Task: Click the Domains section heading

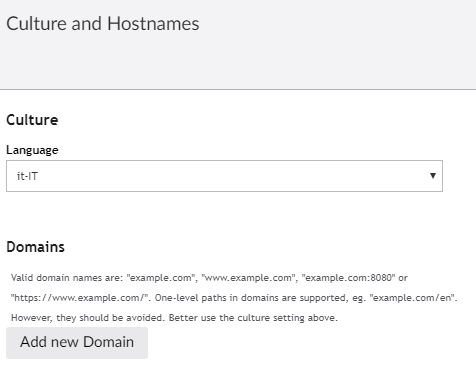Action: click(35, 247)
